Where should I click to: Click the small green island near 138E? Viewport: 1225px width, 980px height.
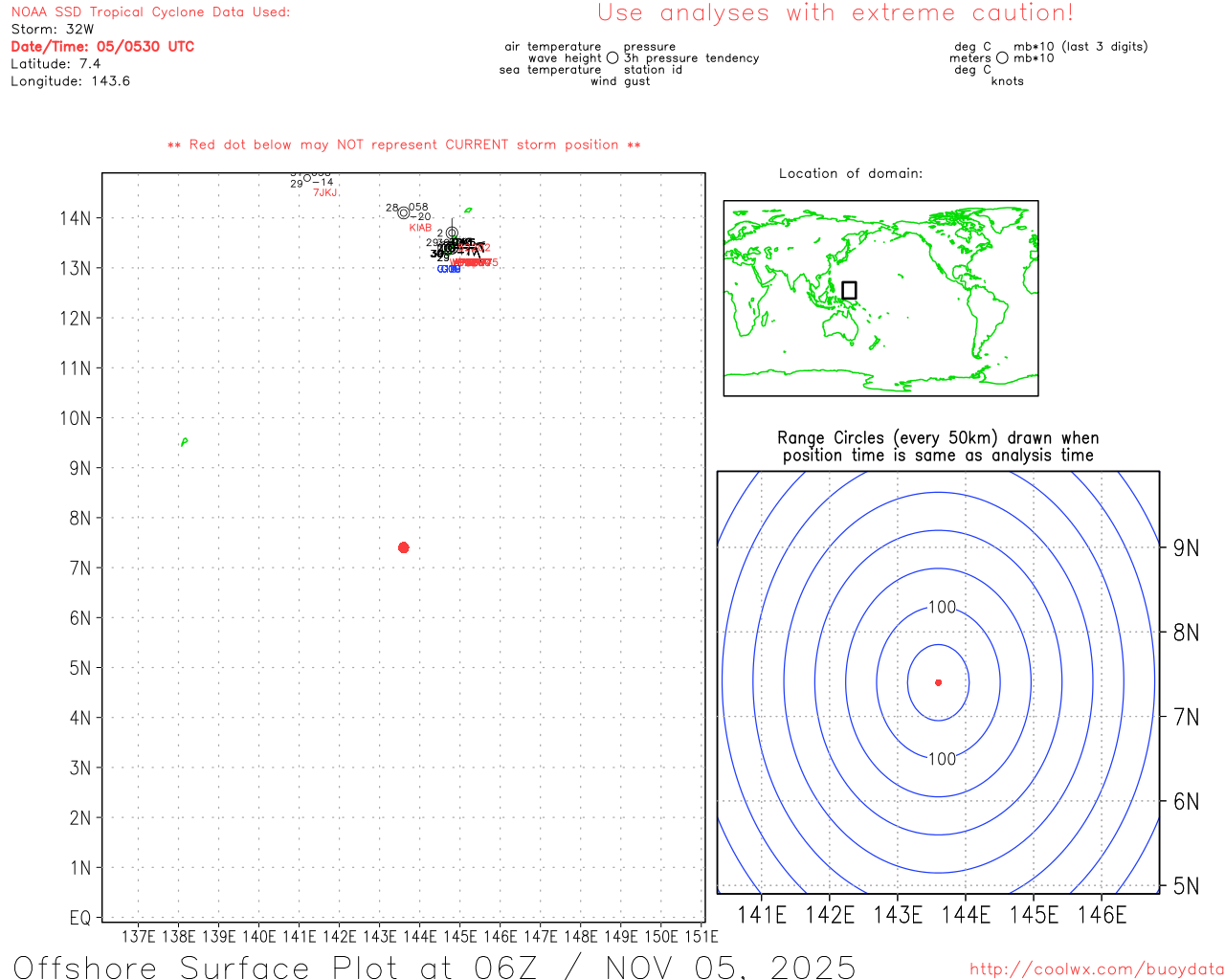click(184, 441)
